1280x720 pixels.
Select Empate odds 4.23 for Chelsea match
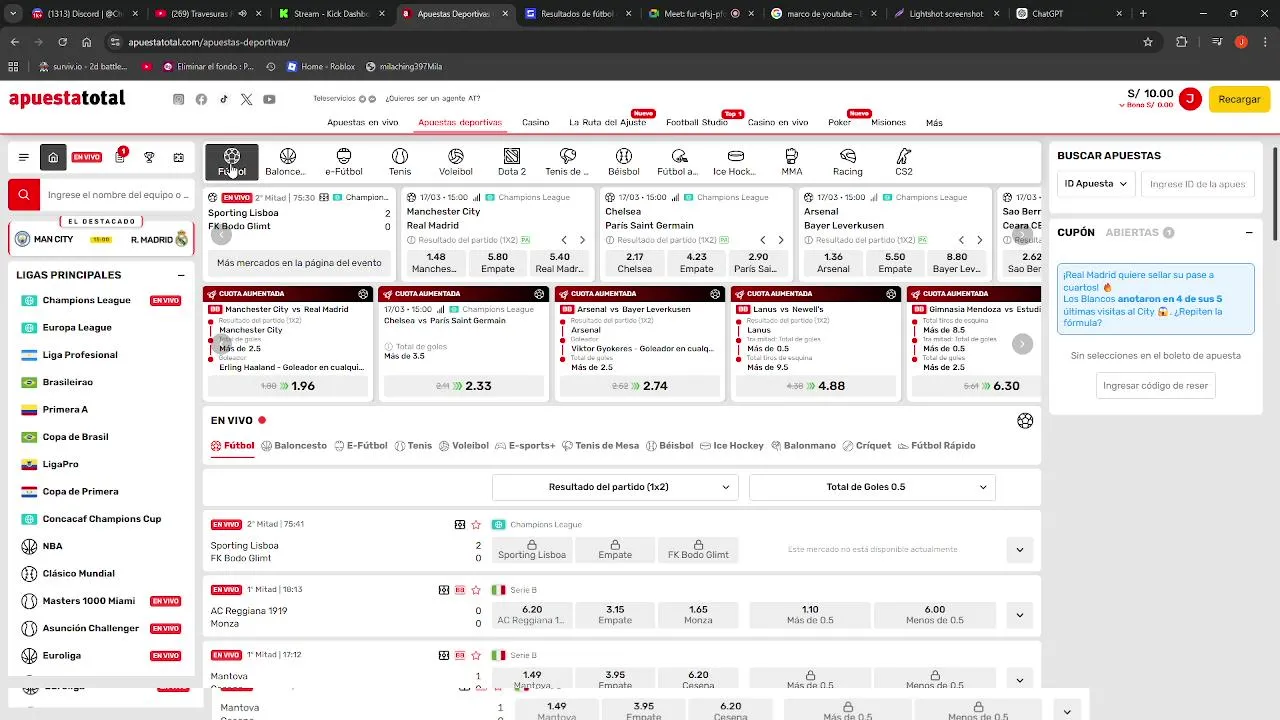(x=697, y=262)
